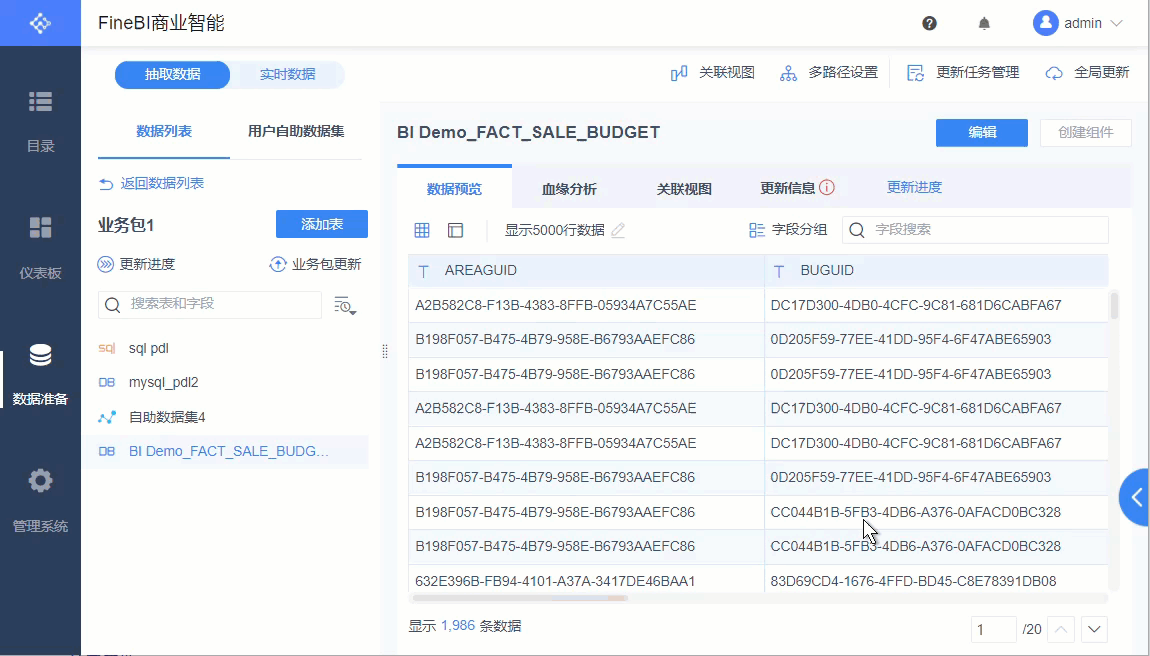Click the AREAGUID column header
This screenshot has width=1150, height=656.
[586, 271]
